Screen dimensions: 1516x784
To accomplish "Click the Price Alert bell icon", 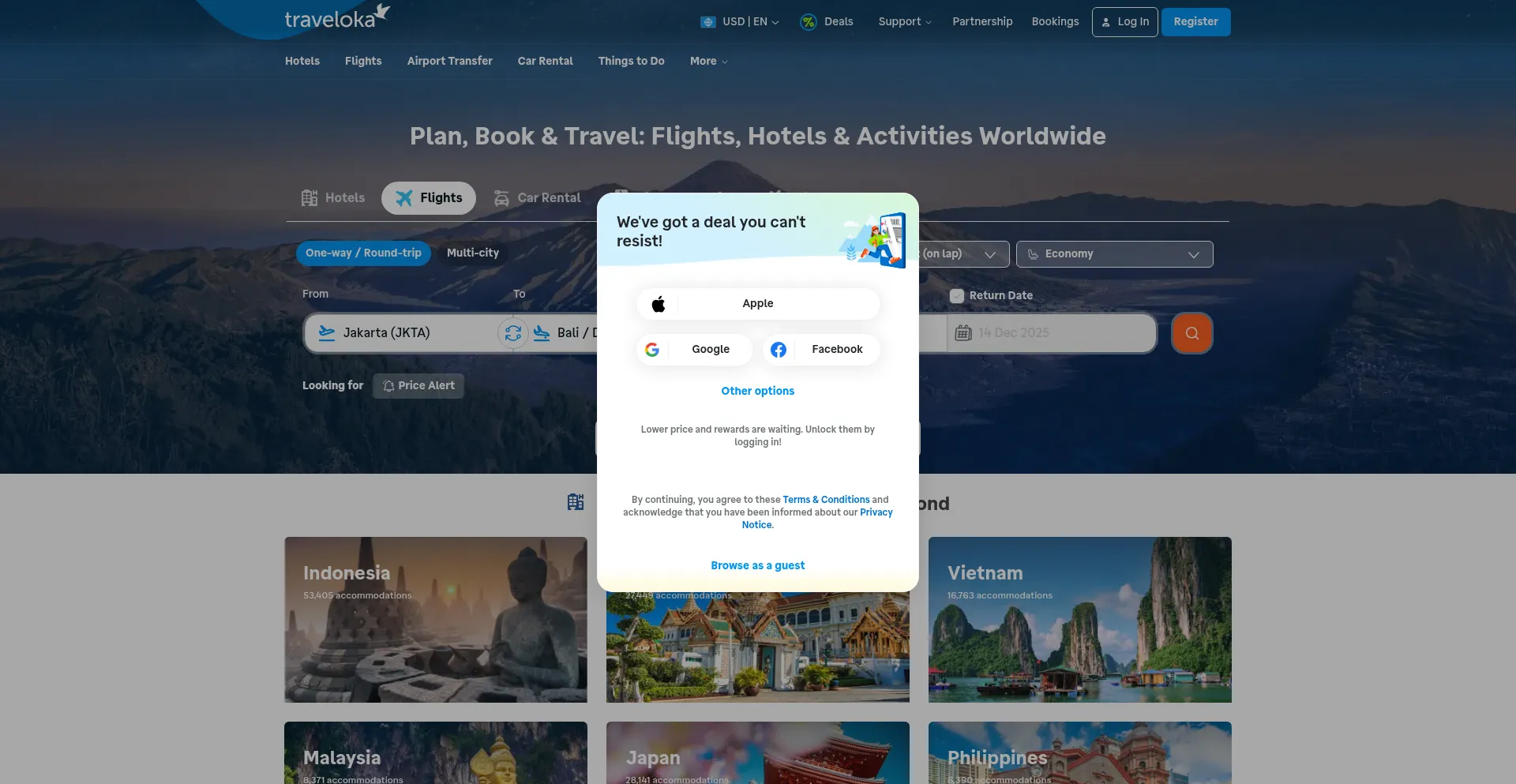I will [388, 386].
